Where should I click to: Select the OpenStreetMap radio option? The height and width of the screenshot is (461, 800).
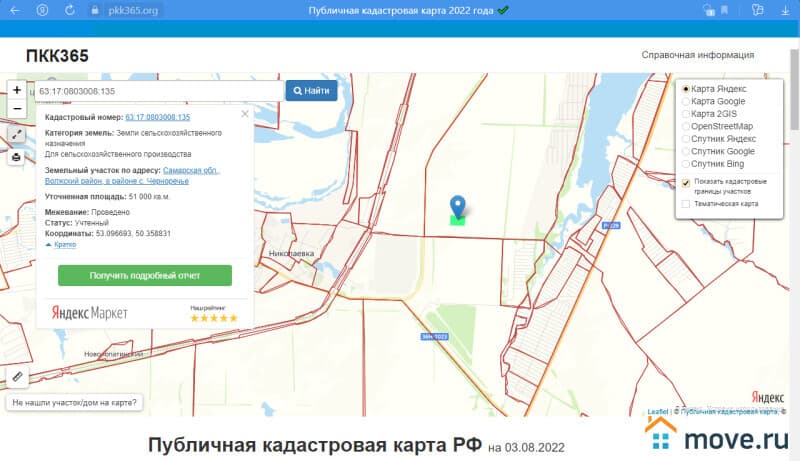[x=686, y=126]
